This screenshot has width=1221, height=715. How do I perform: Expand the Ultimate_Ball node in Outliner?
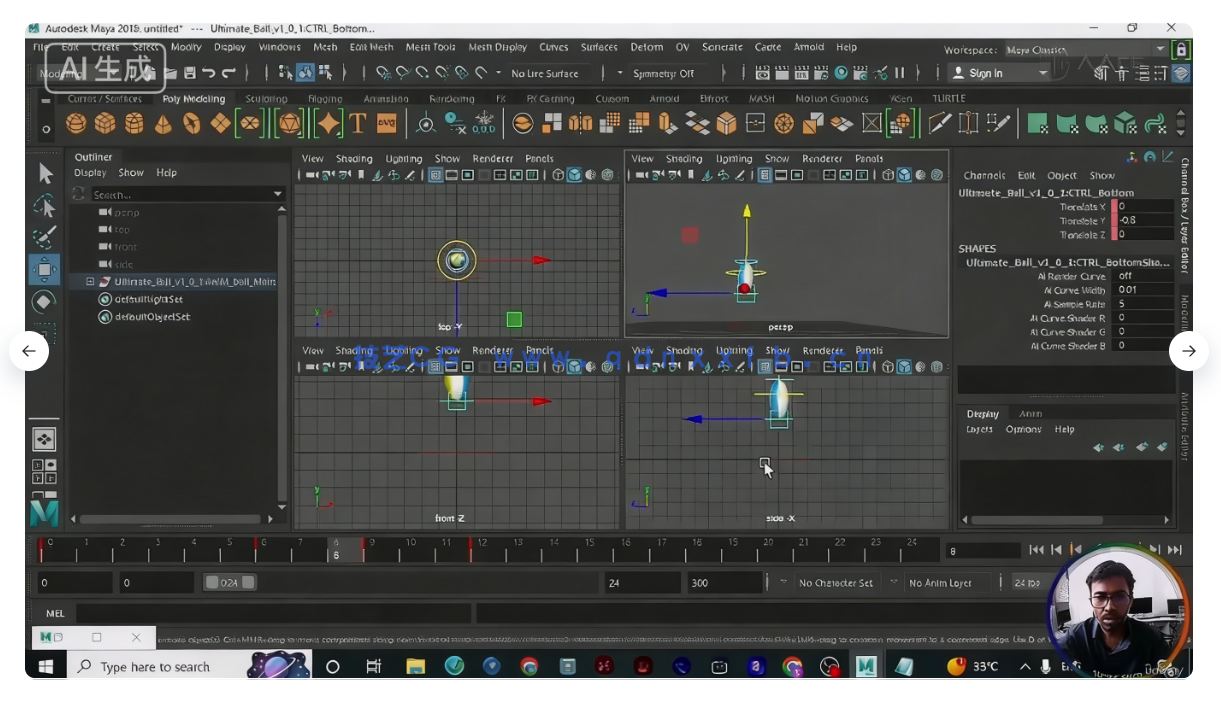[90, 282]
